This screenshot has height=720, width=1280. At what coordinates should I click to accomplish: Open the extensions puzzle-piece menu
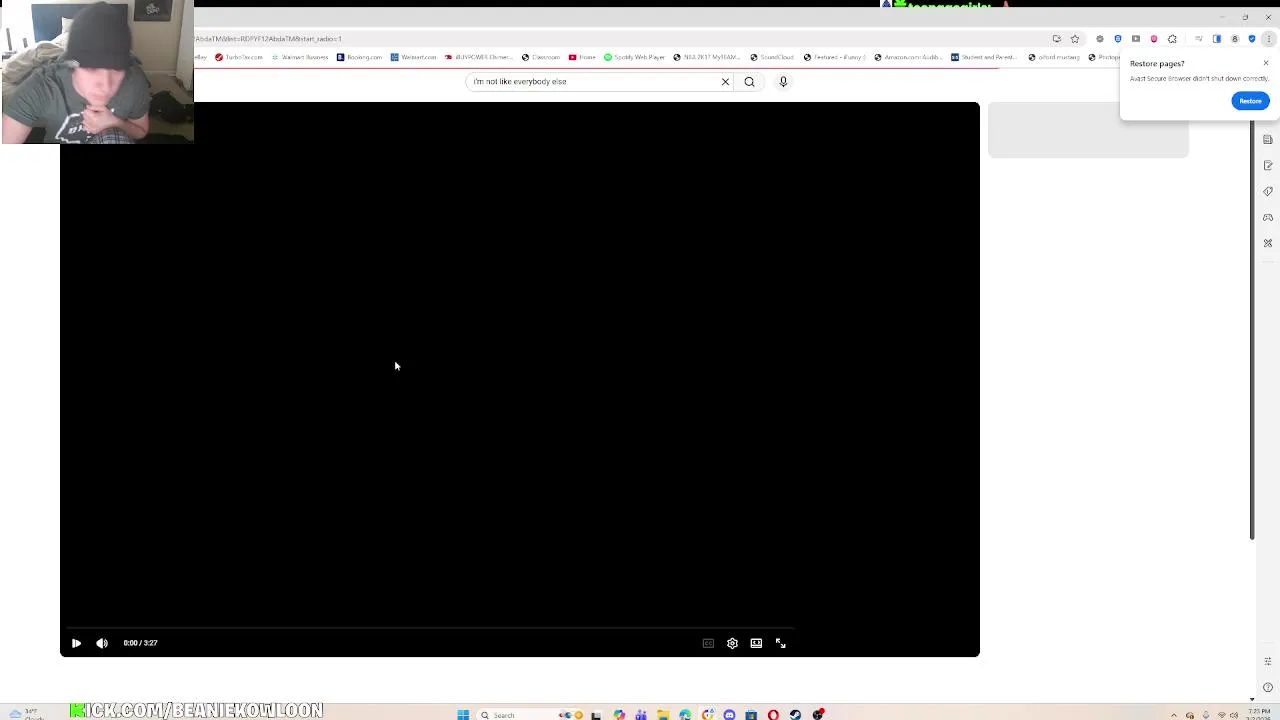(1172, 39)
